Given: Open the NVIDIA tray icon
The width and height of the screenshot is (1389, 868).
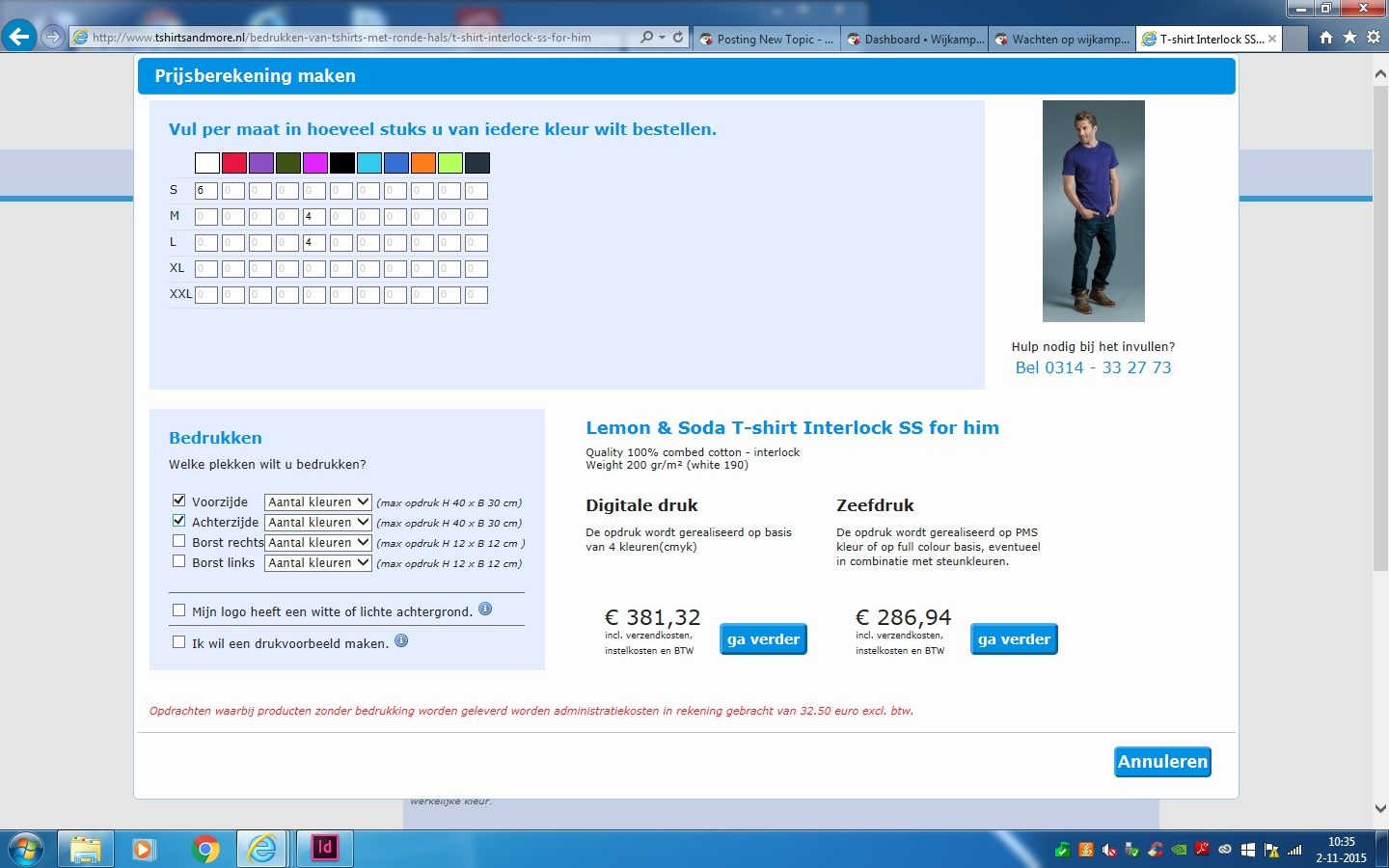Looking at the screenshot, I should [1179, 850].
